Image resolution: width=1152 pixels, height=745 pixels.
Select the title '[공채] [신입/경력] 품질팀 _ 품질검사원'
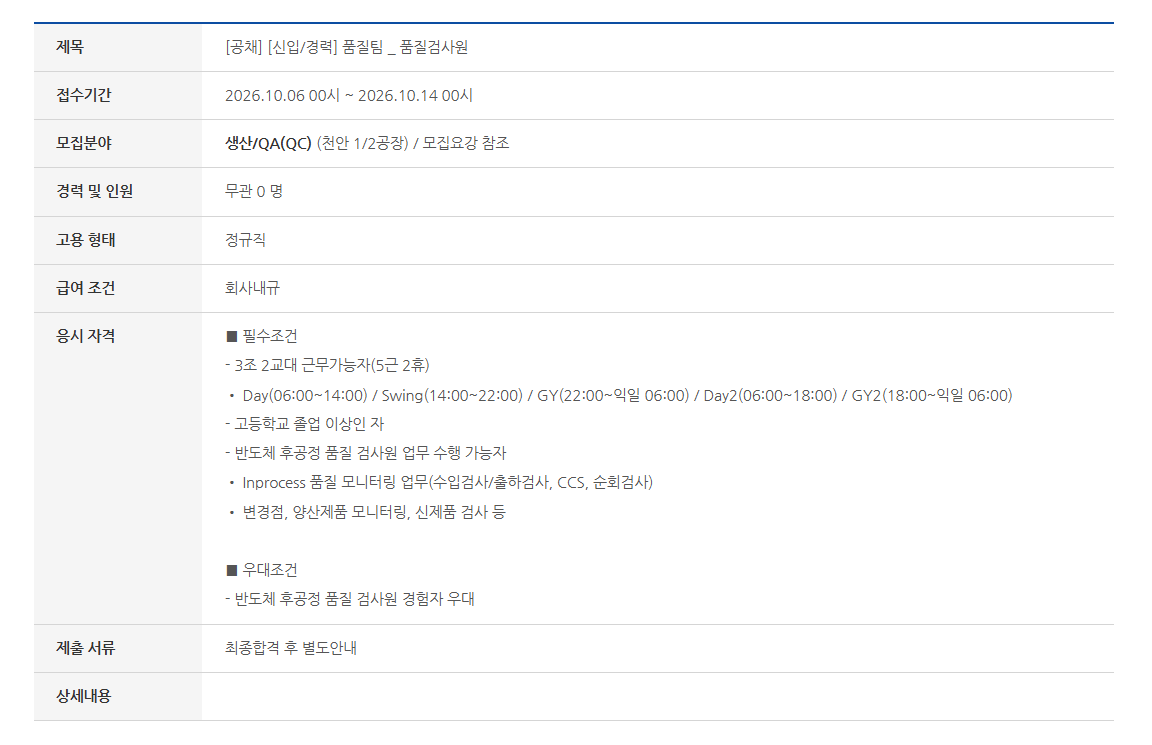(346, 47)
